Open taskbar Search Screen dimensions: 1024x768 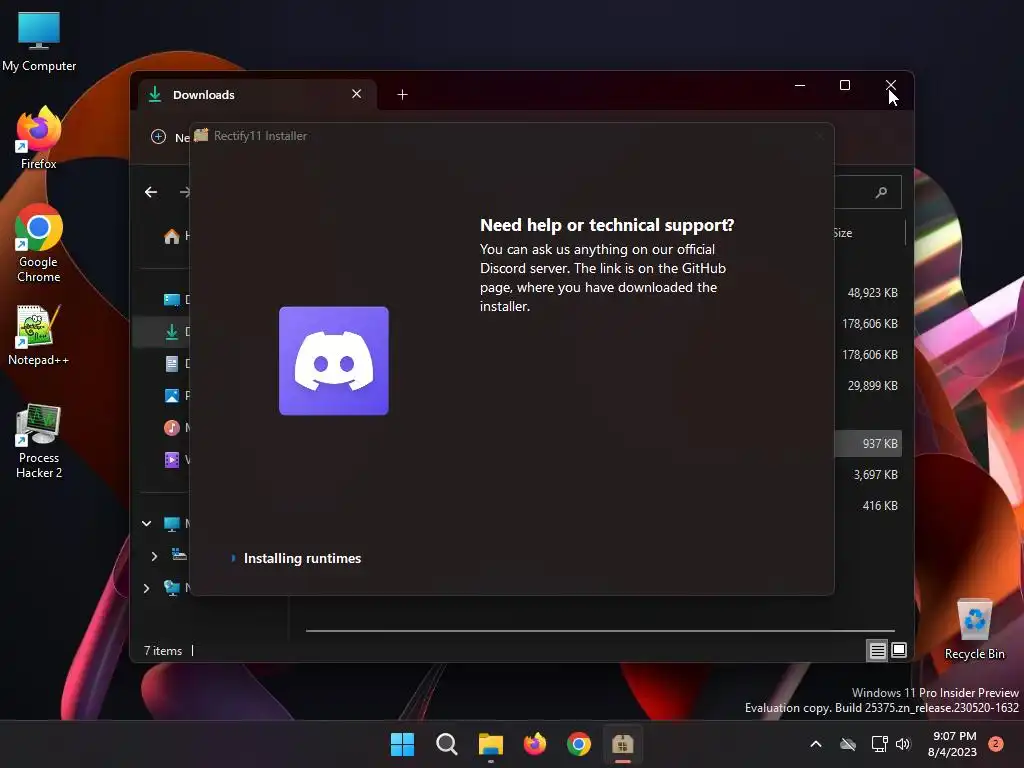pos(447,744)
